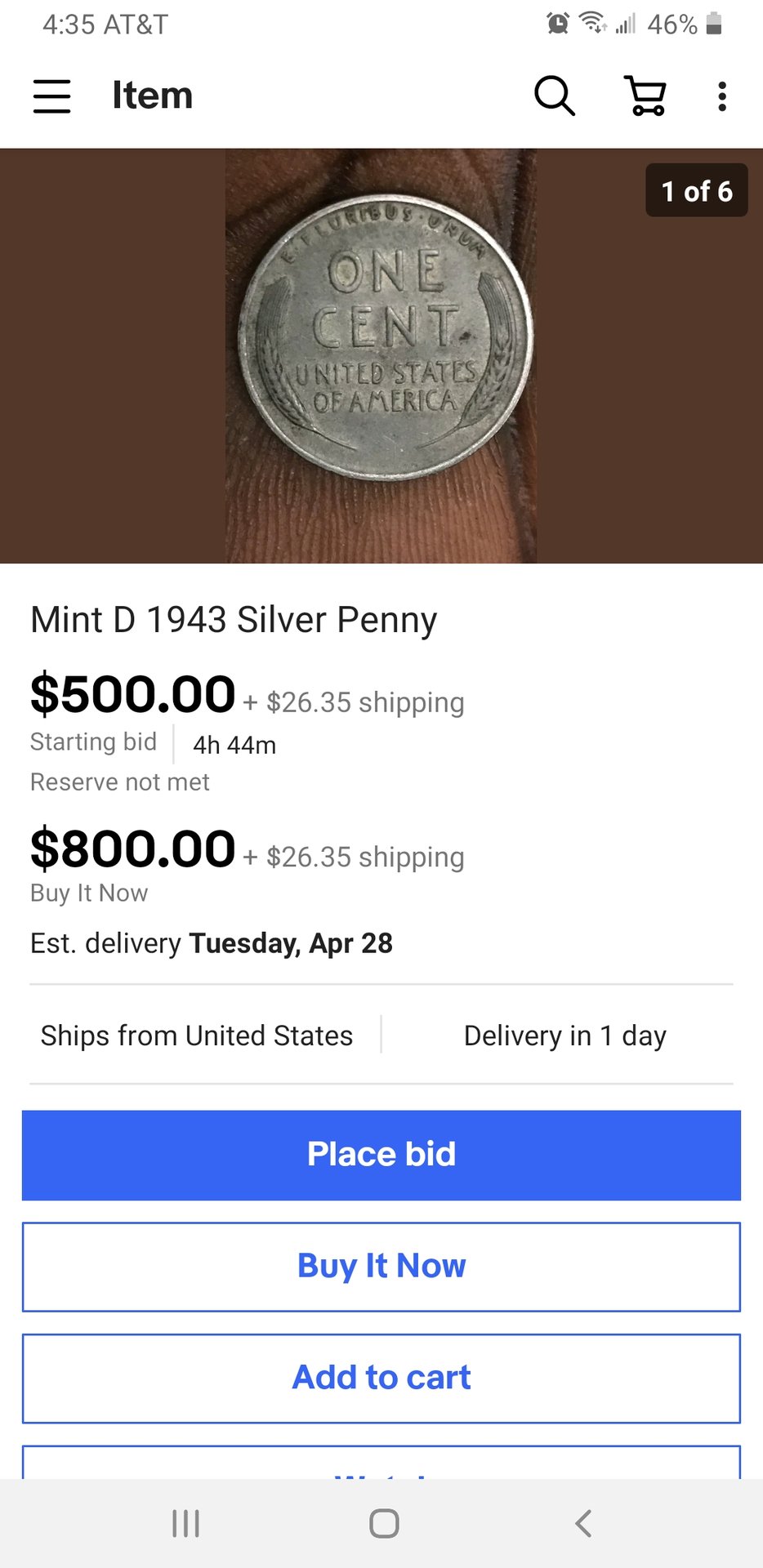Place a bid on the item
This screenshot has width=763, height=1568.
[381, 1155]
